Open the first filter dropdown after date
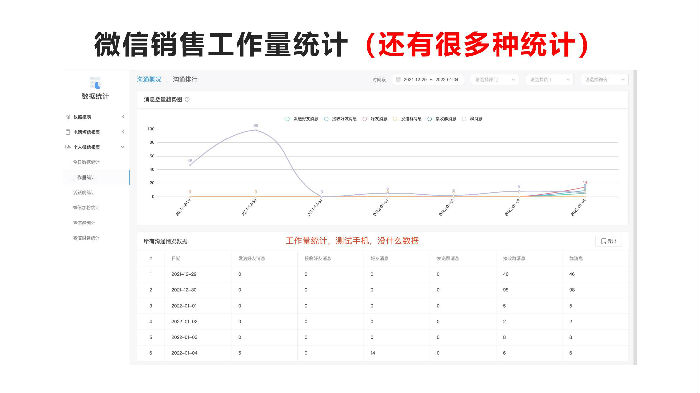This screenshot has height=393, width=700. 494,79
